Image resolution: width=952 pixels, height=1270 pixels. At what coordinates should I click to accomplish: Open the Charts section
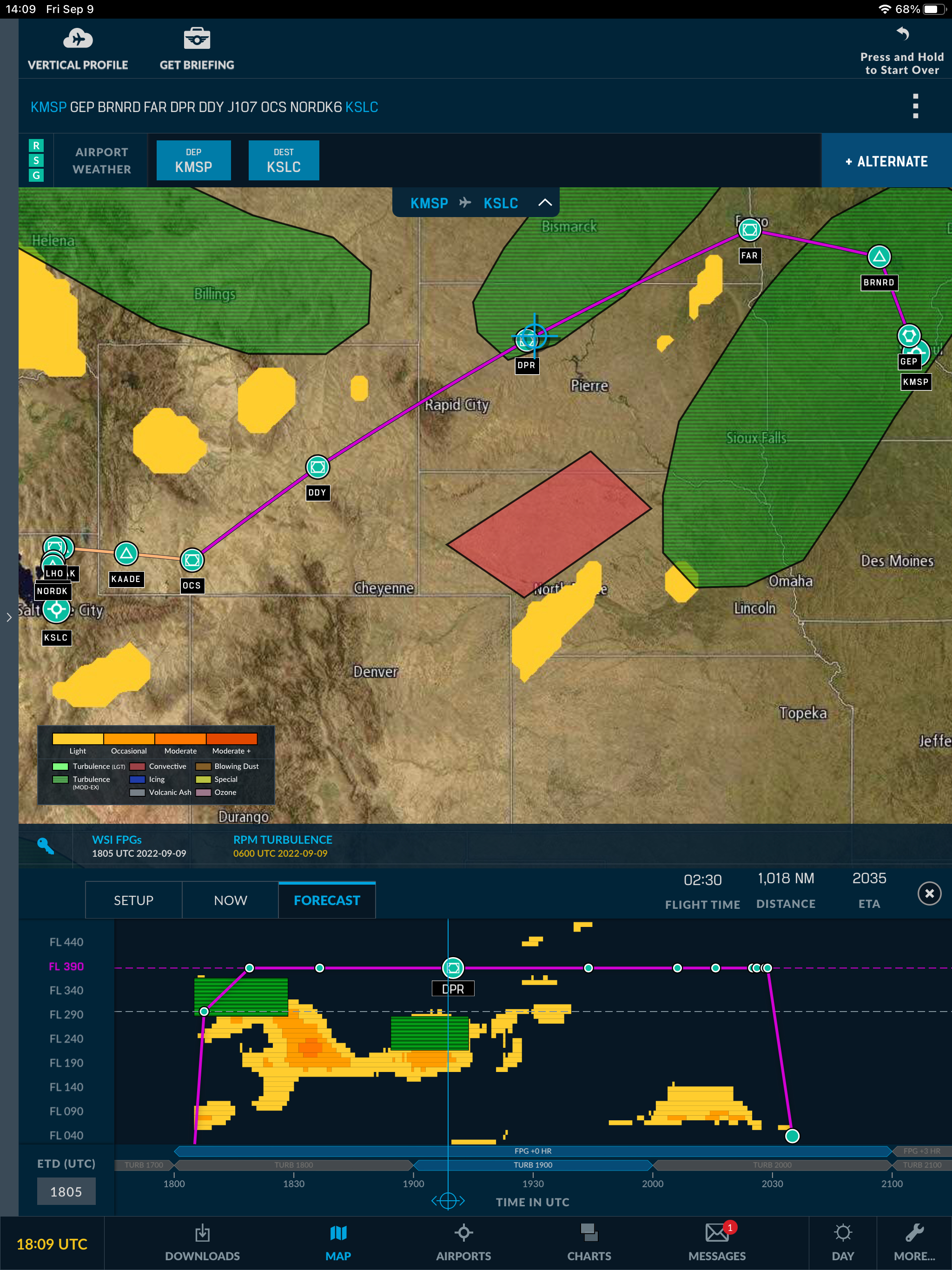[x=588, y=1243]
